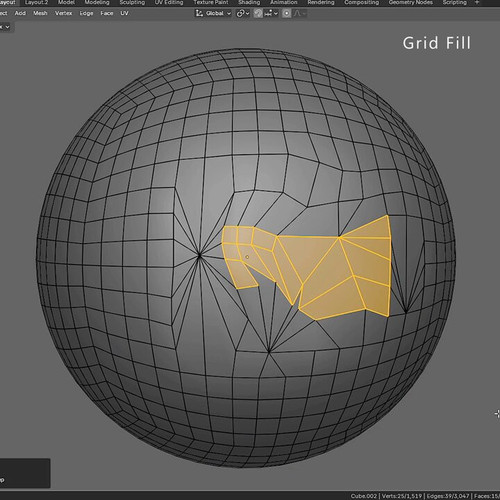Click the Verts count in the status bar

click(401, 496)
